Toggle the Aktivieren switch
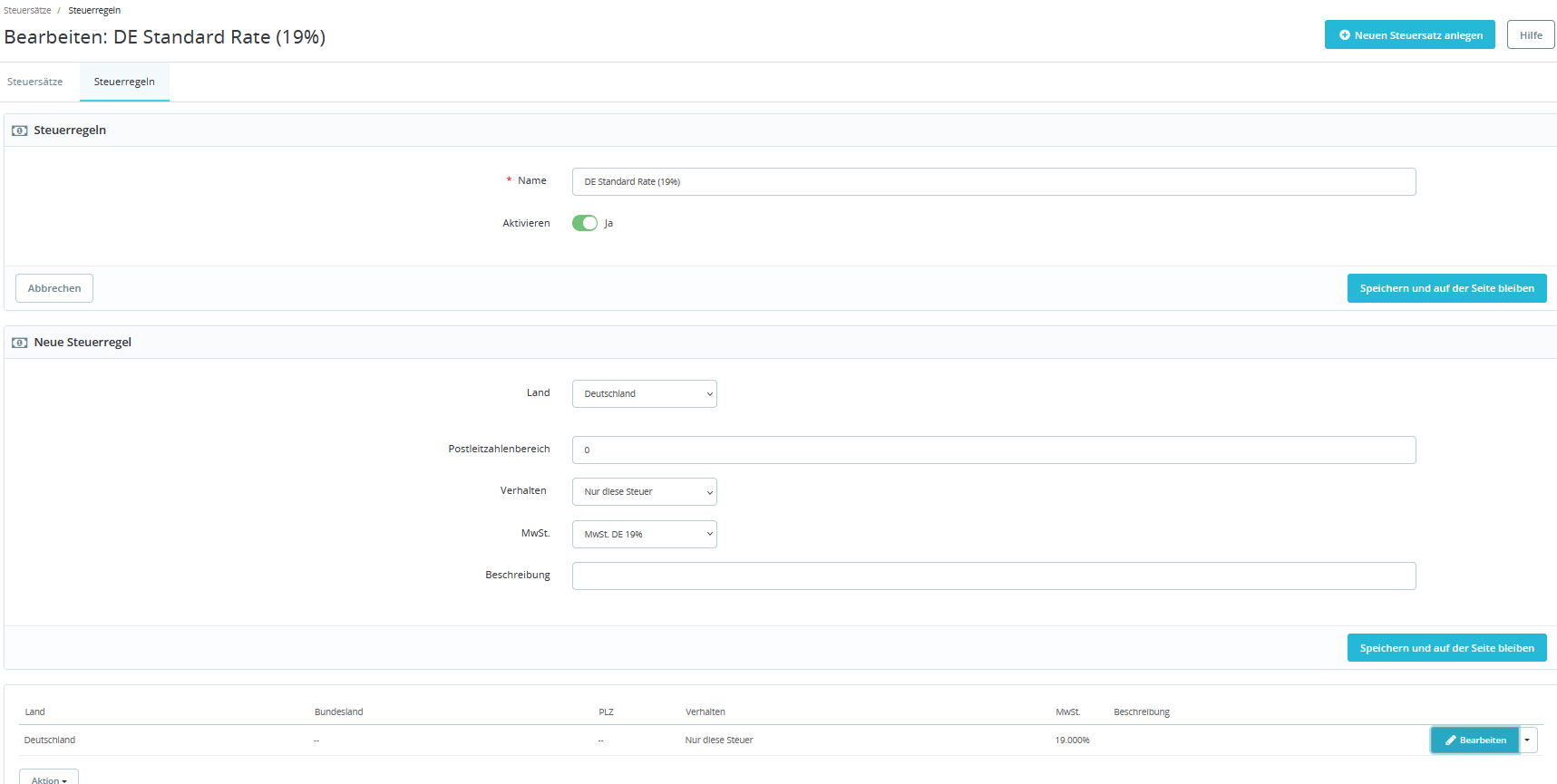Screen dimensions: 1557x784 (585, 223)
